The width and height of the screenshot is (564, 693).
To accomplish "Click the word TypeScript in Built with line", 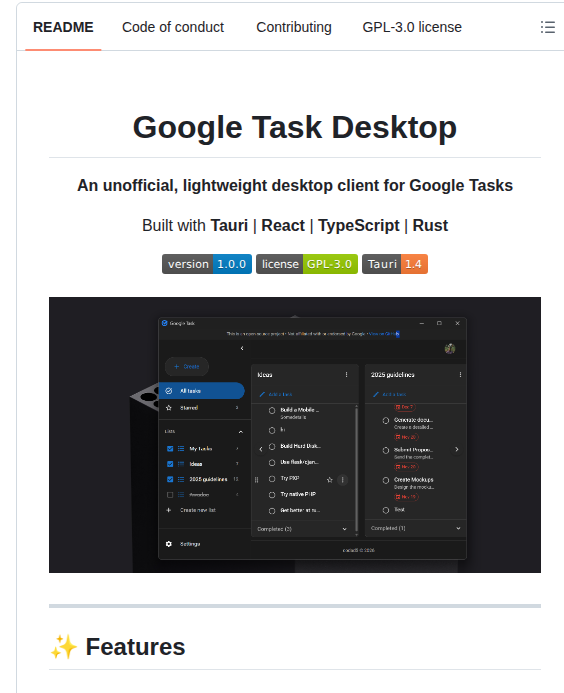I will [358, 225].
